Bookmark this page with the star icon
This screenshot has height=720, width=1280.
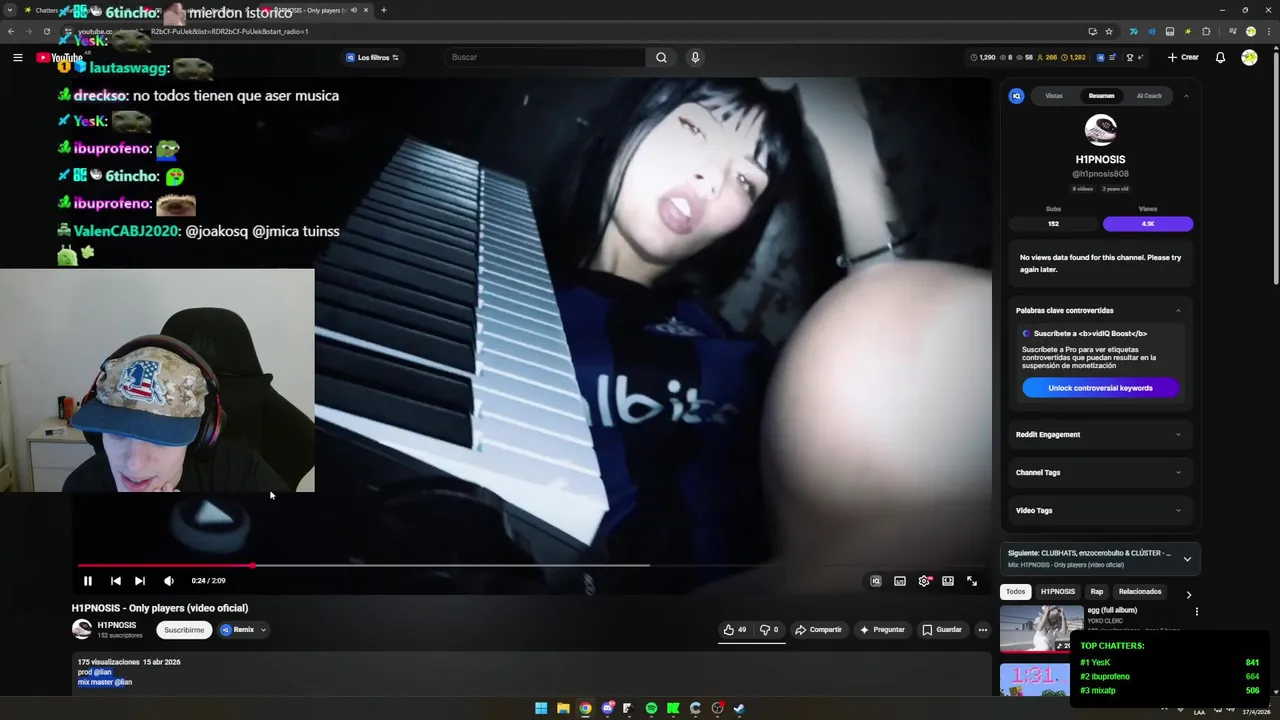pos(1109,31)
